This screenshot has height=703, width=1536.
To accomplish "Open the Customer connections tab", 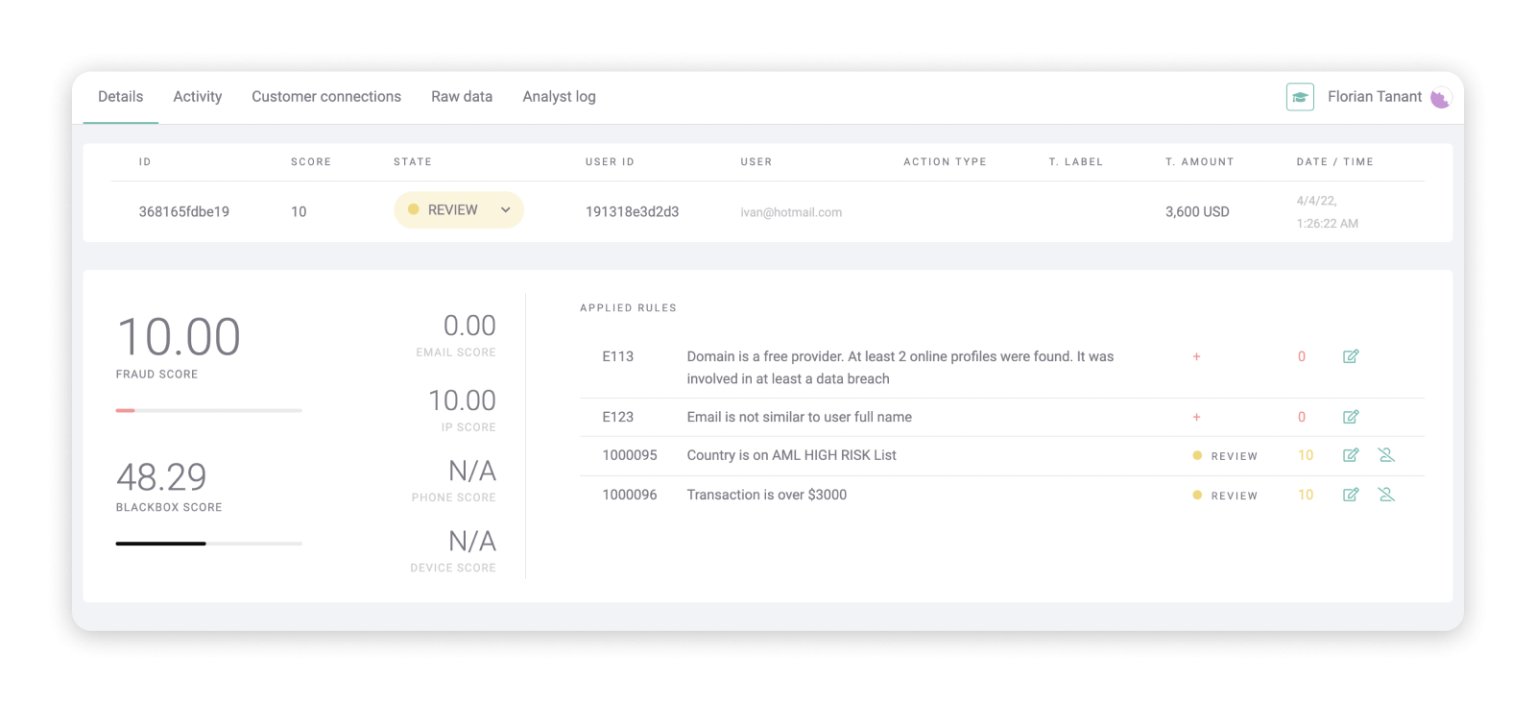I will click(326, 97).
